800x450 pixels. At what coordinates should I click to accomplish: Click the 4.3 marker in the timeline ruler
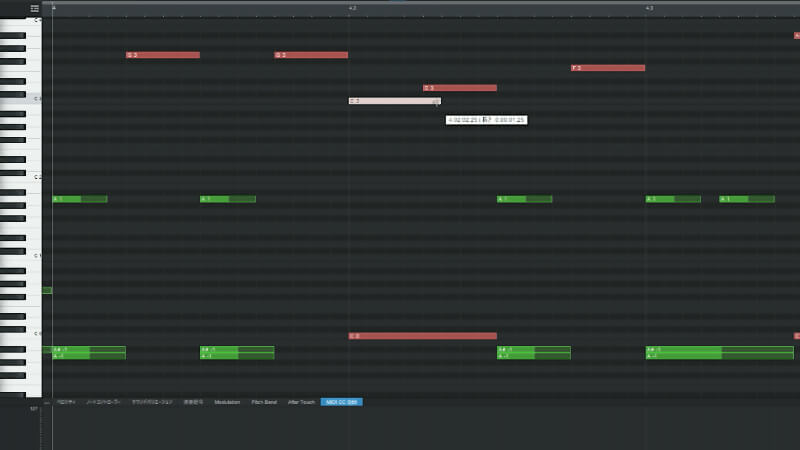(x=649, y=8)
